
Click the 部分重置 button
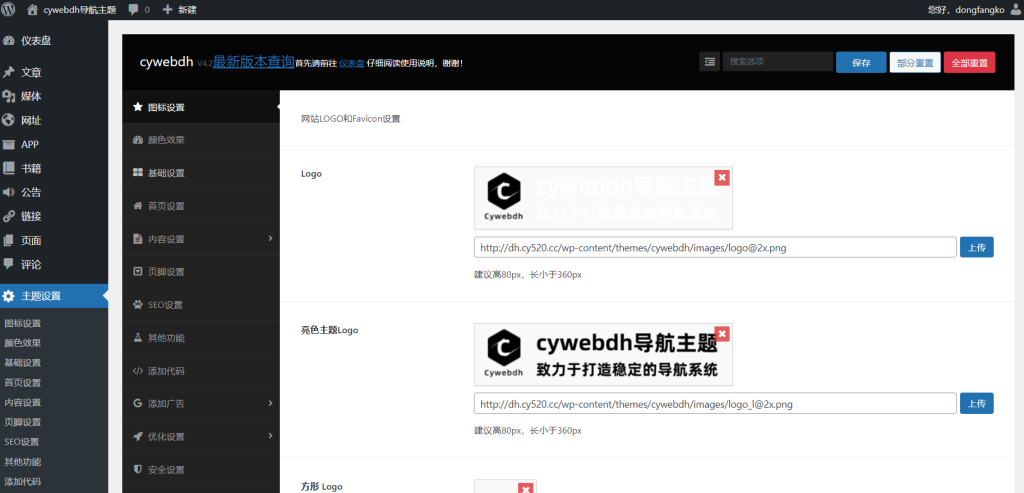point(915,62)
